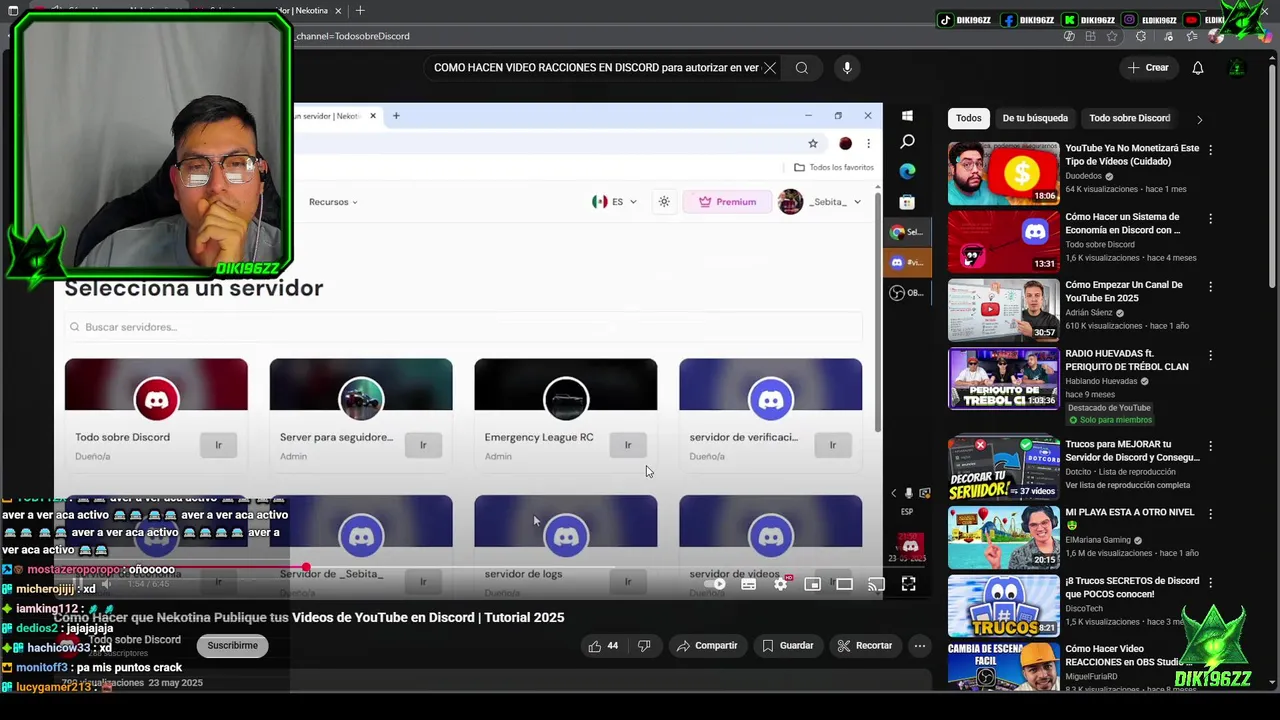This screenshot has height=720, width=1280.
Task: Open ES language dropdown in the video
Action: pyautogui.click(x=614, y=202)
